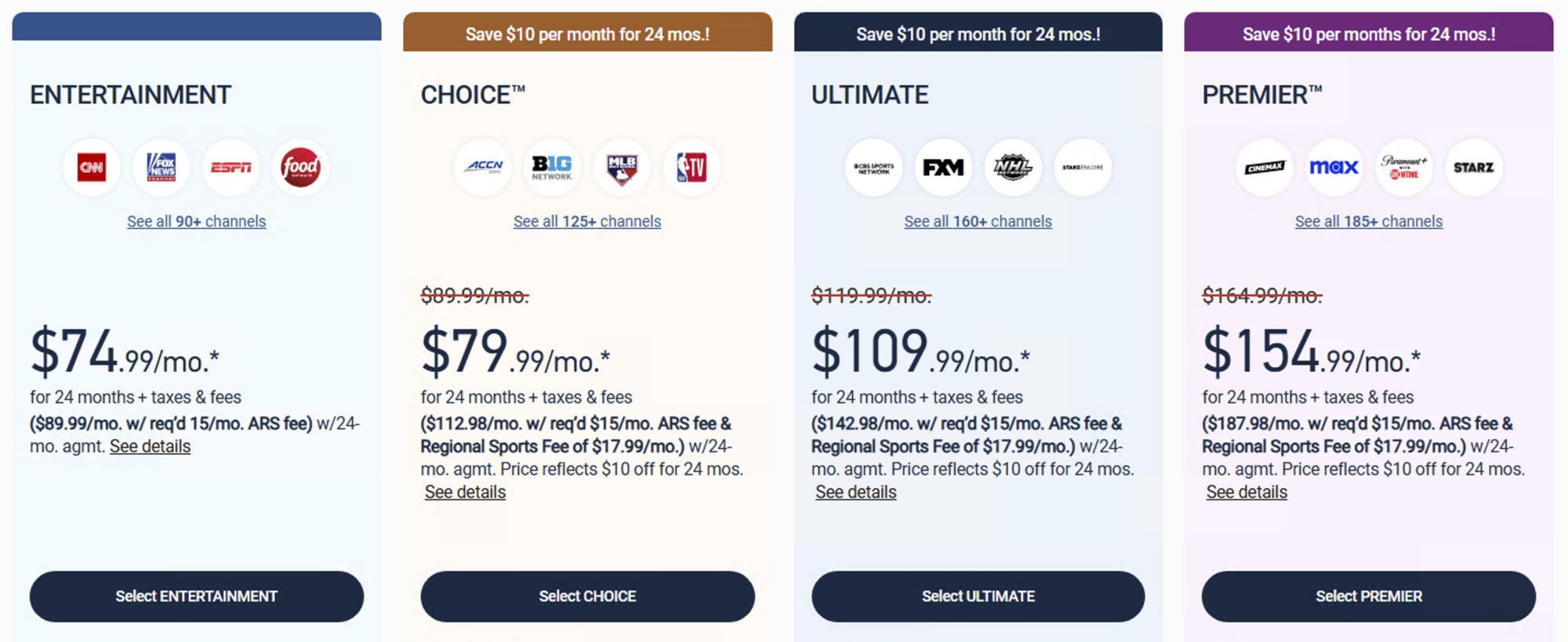Screen dimensions: 1568x642
Task: Click the Starz logo in Premier package
Action: pyautogui.click(x=1473, y=167)
